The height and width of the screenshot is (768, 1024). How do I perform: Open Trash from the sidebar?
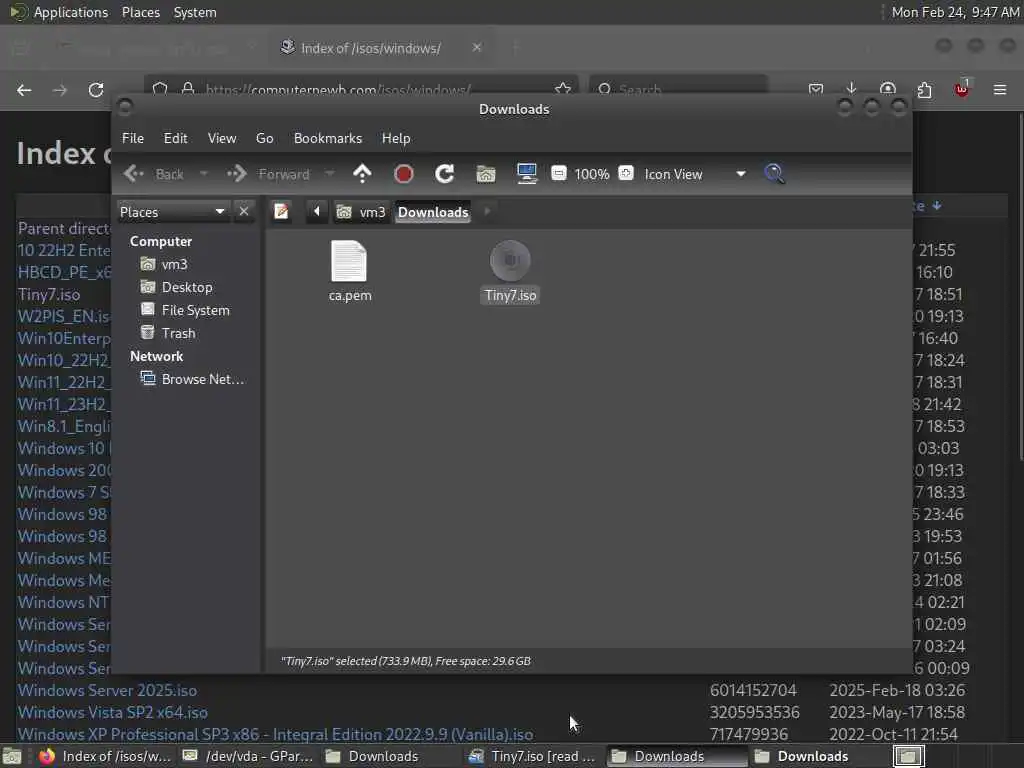168,333
